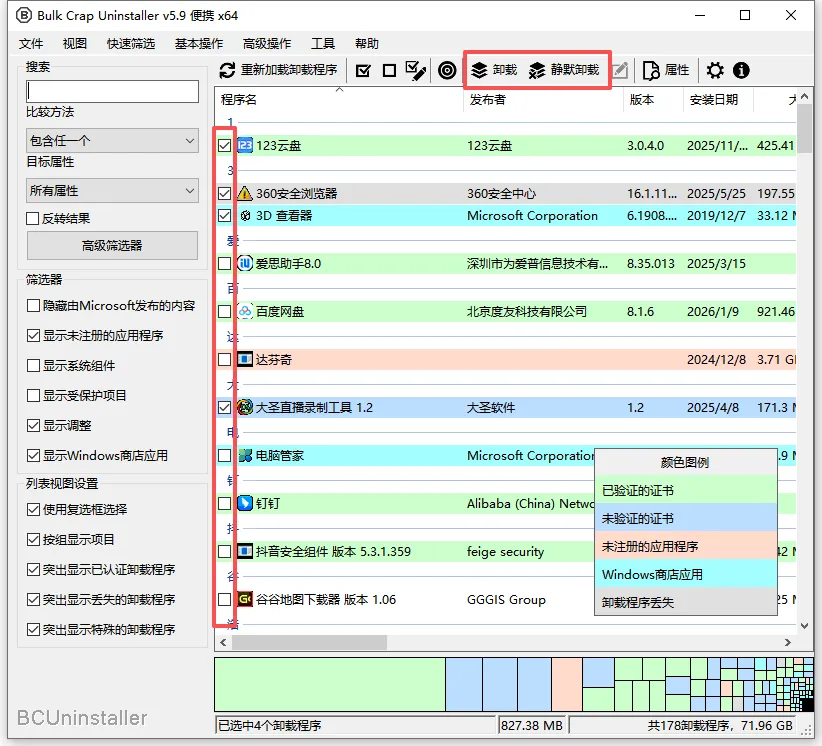822x746 pixels.
Task: Open settings via the gear icon
Action: click(715, 70)
